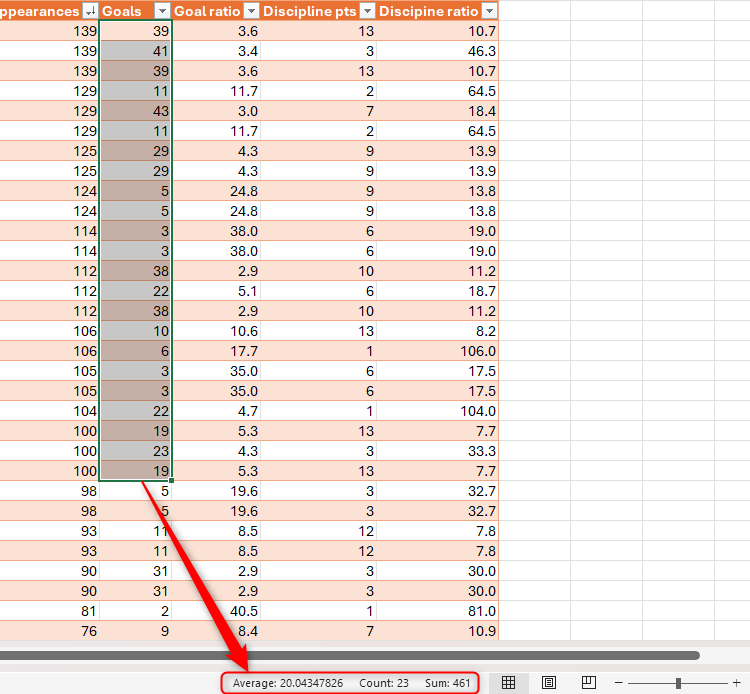Click the Average value in status bar
The image size is (750, 694).
click(x=288, y=683)
